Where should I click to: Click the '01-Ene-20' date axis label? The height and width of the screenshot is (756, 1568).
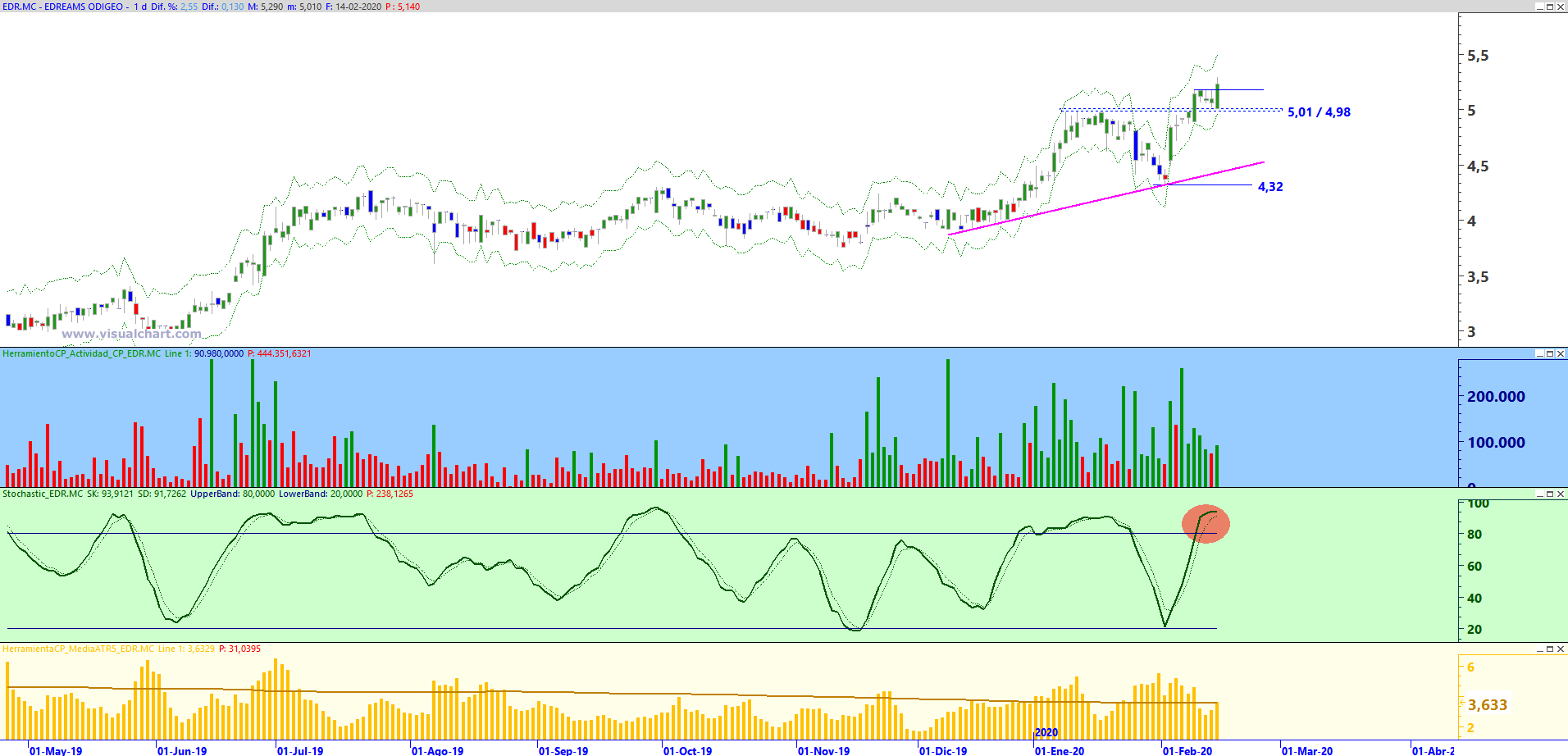[1060, 750]
